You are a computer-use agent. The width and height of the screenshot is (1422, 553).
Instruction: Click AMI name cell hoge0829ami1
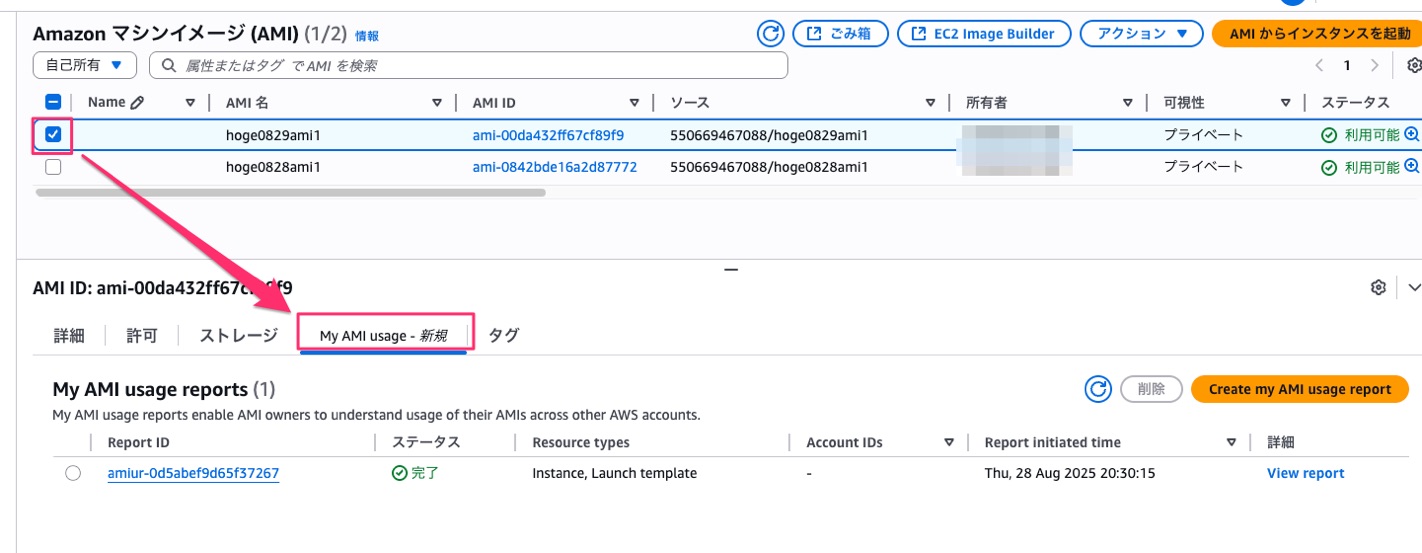273,135
